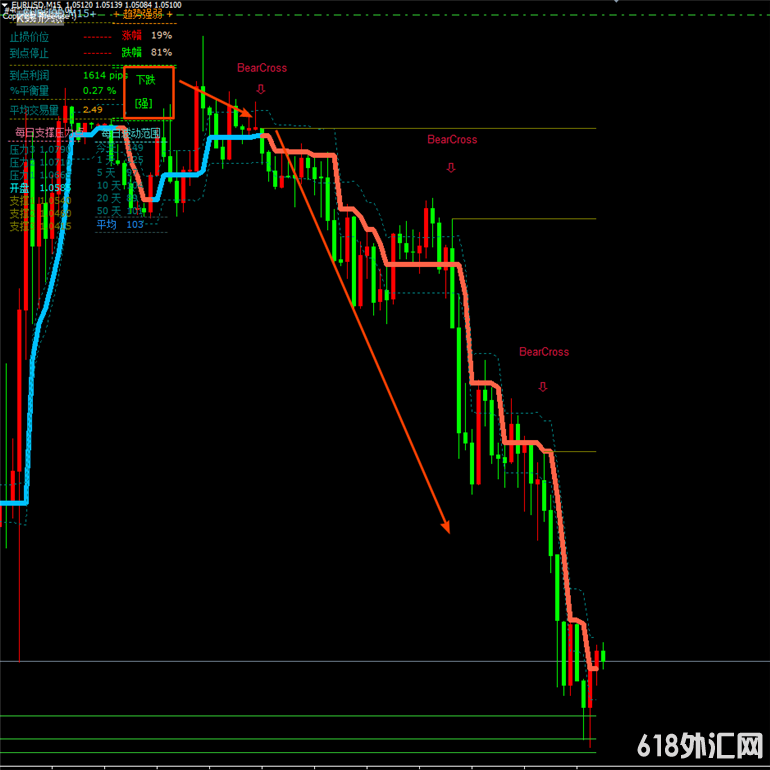The height and width of the screenshot is (770, 770).
Task: Select the 每日支撑压力点 heading
Action: coord(49,132)
